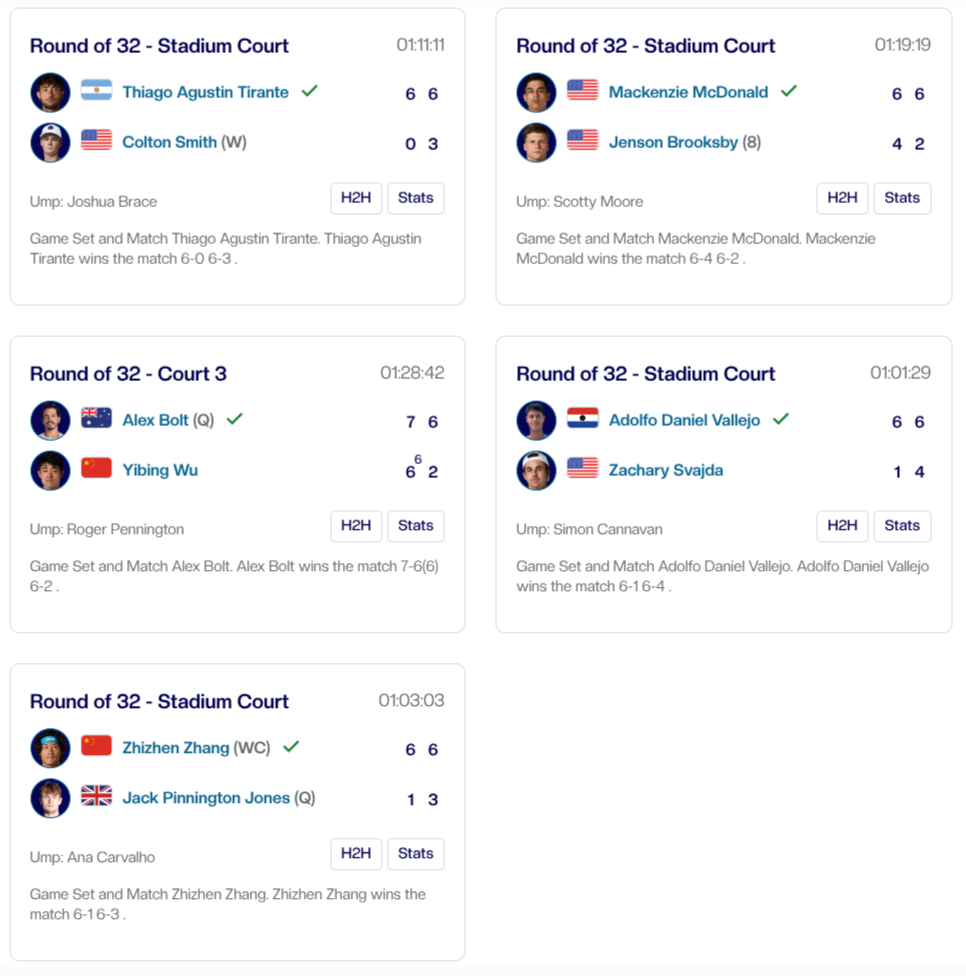
Task: Click British flag beside Jack Pinnington Jones
Action: coord(96,796)
